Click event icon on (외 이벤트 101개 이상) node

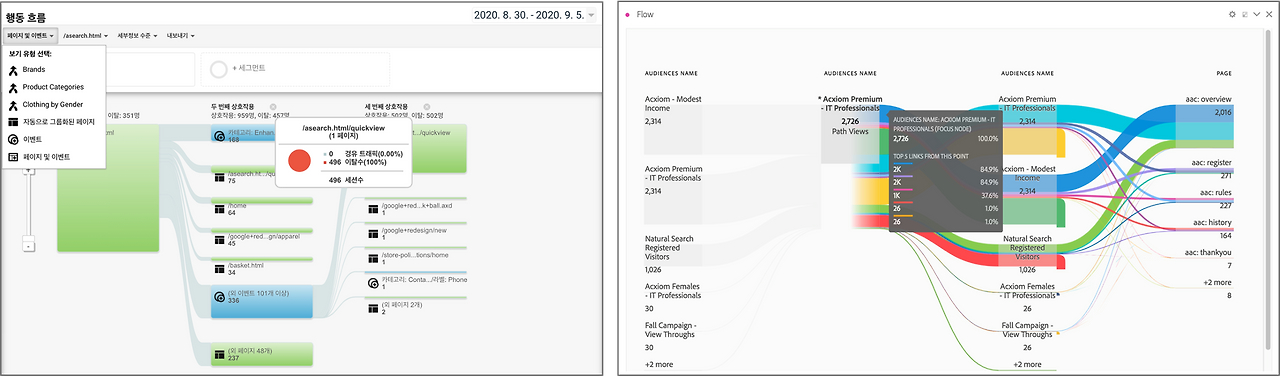(x=219, y=296)
